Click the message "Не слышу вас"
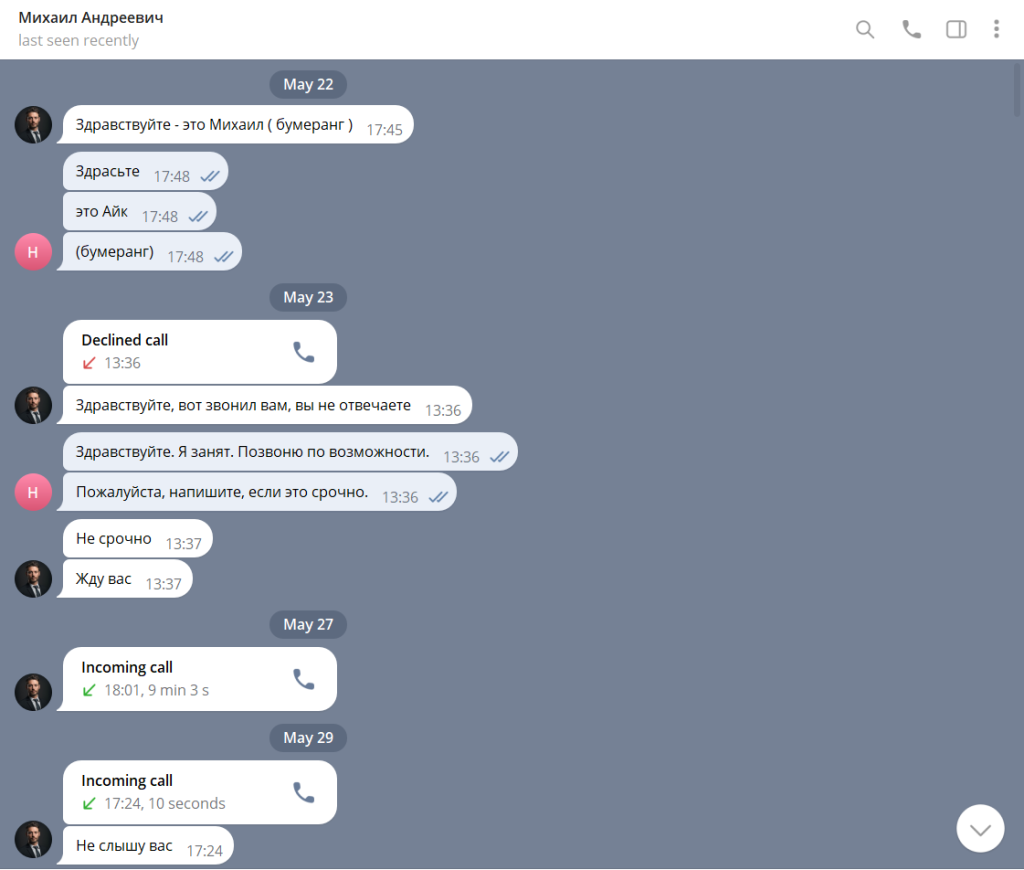 (x=124, y=846)
